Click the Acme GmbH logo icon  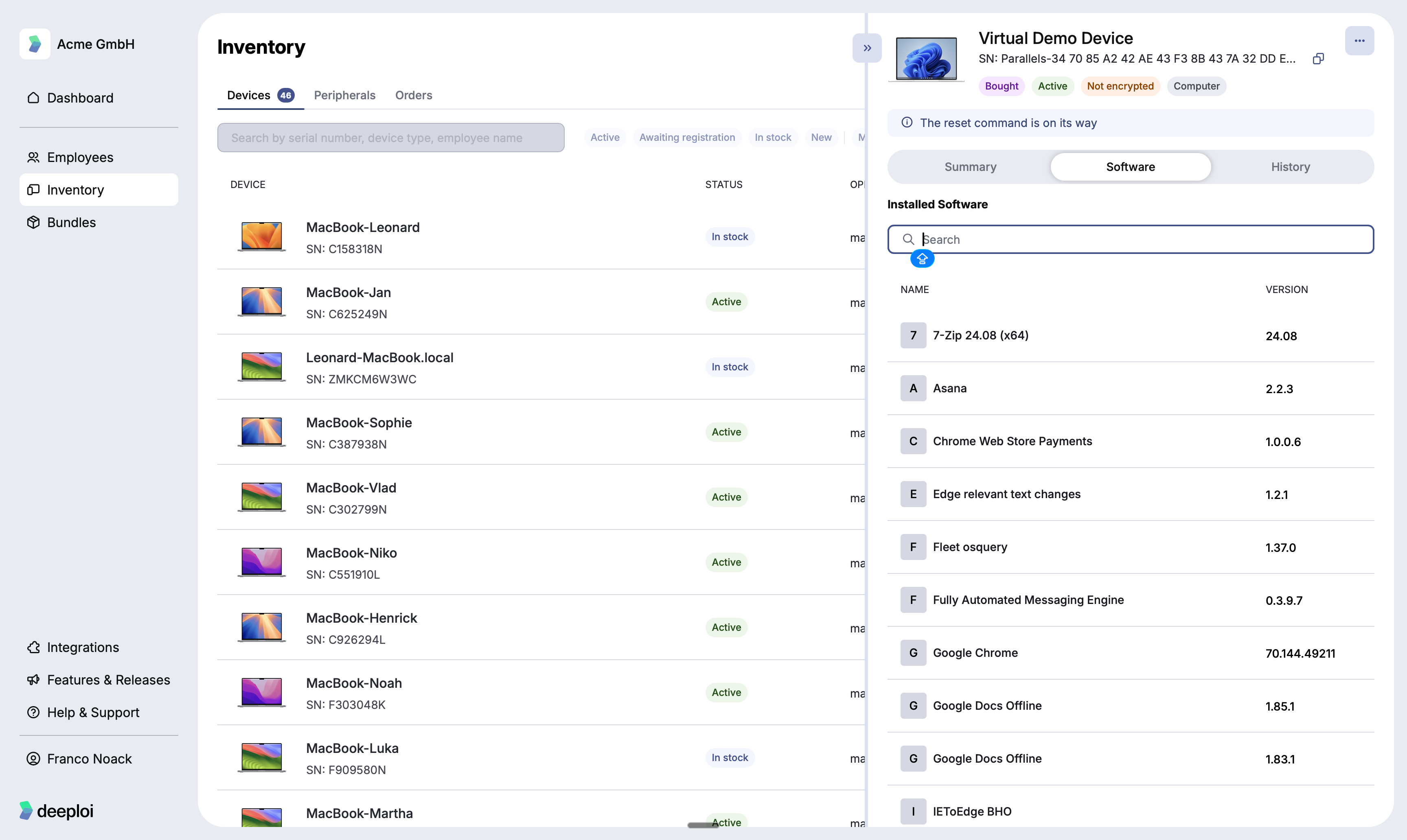click(x=35, y=44)
